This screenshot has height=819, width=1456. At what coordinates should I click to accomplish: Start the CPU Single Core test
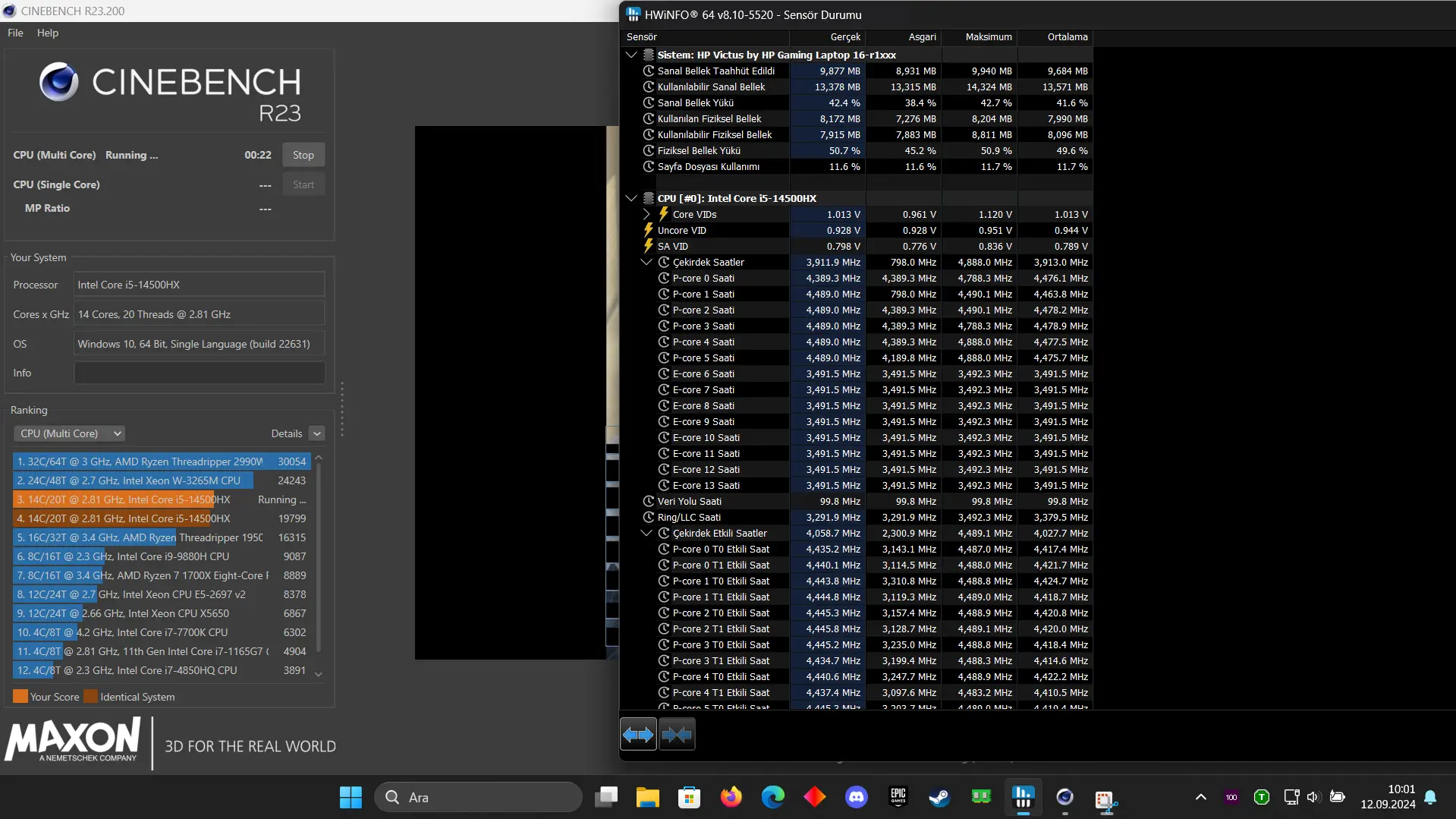pos(303,184)
